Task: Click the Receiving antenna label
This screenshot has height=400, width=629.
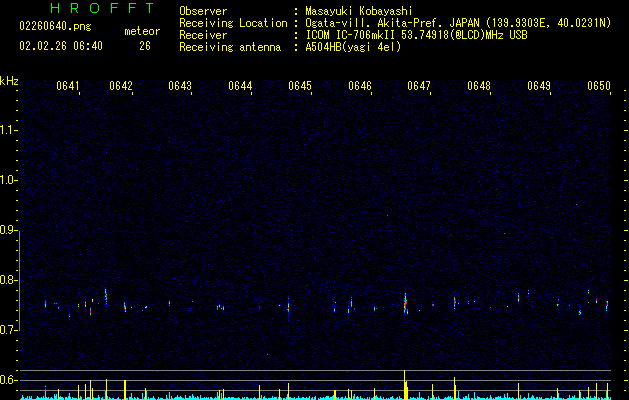Action: coord(230,47)
